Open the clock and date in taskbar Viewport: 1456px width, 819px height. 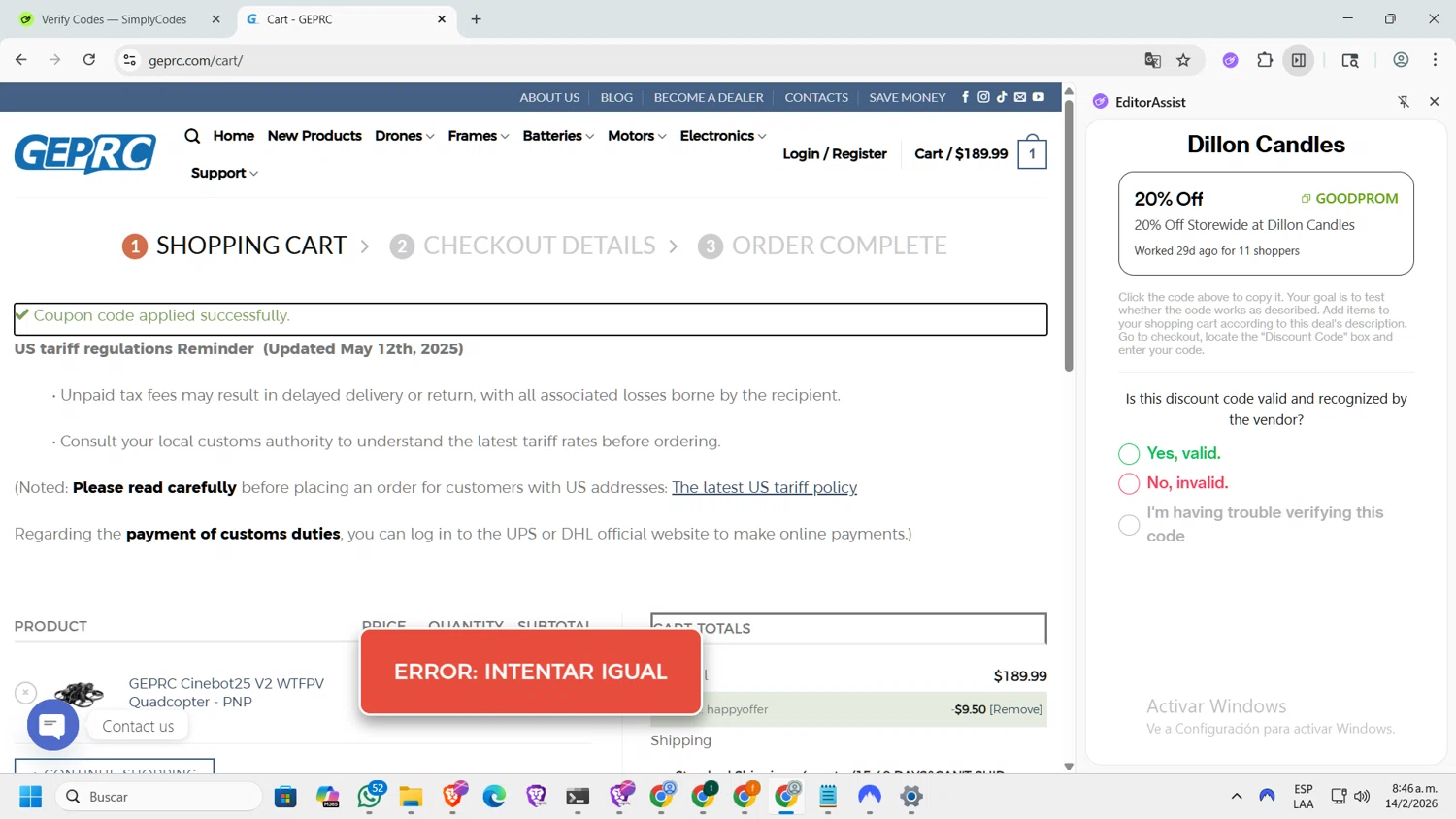click(1410, 797)
